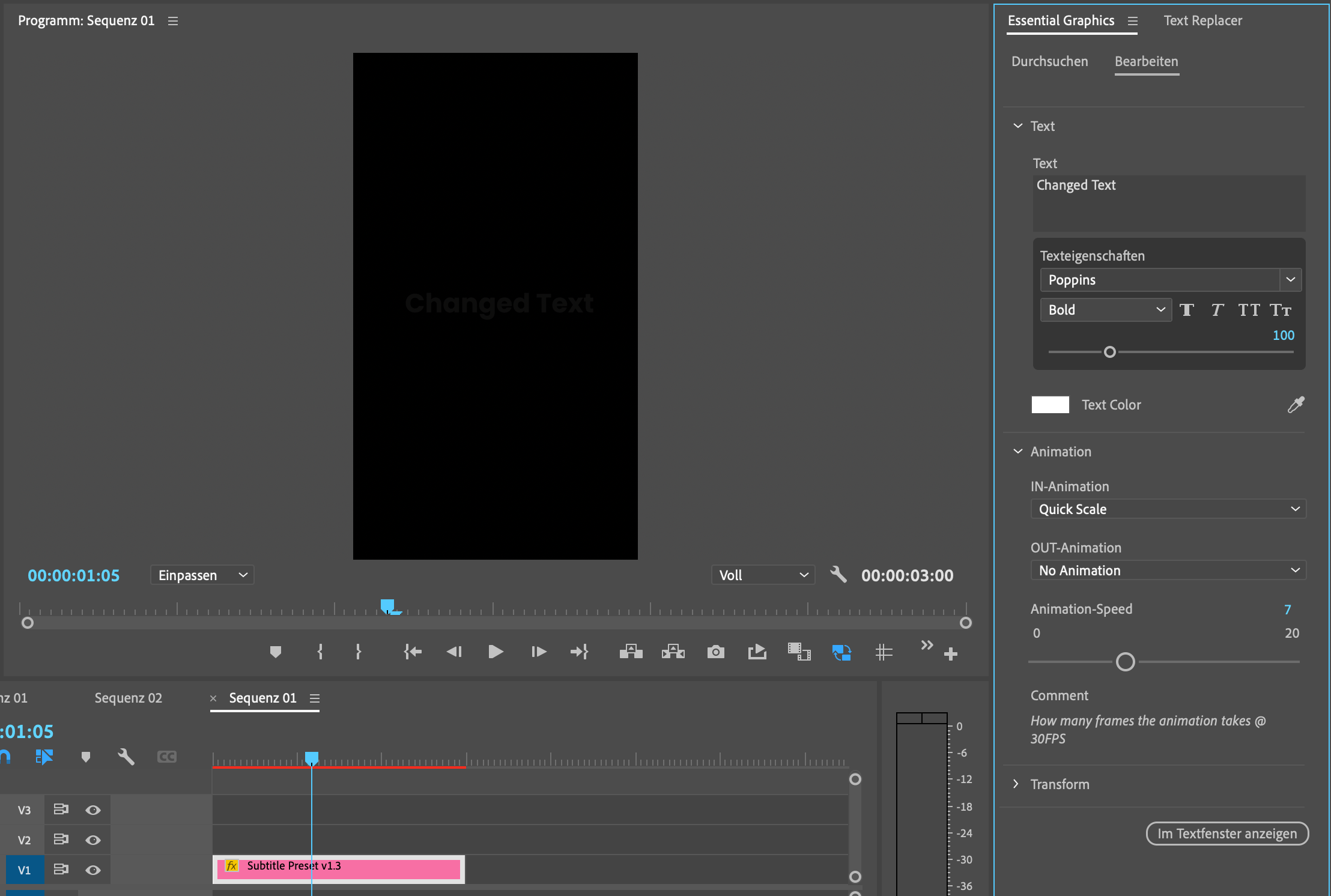This screenshot has height=896, width=1331.
Task: Add a marker in the program monitor
Action: [276, 652]
